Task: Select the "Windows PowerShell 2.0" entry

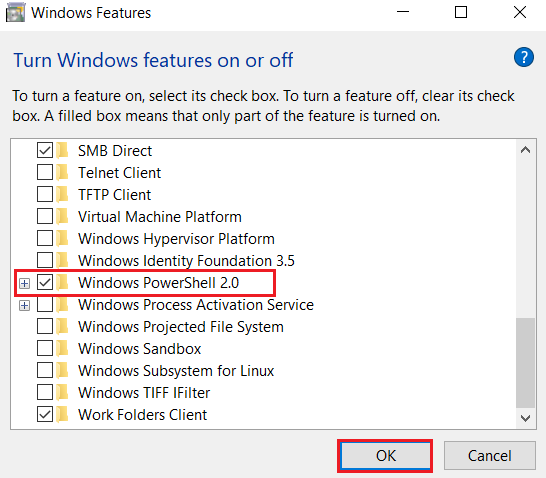Action: pyautogui.click(x=158, y=283)
